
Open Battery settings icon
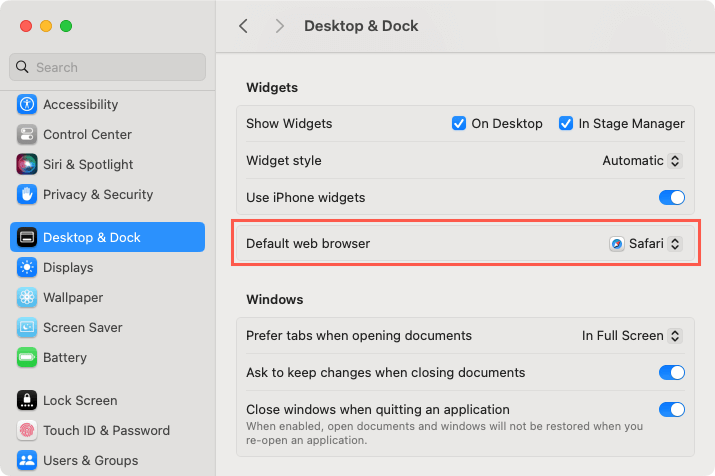point(27,358)
